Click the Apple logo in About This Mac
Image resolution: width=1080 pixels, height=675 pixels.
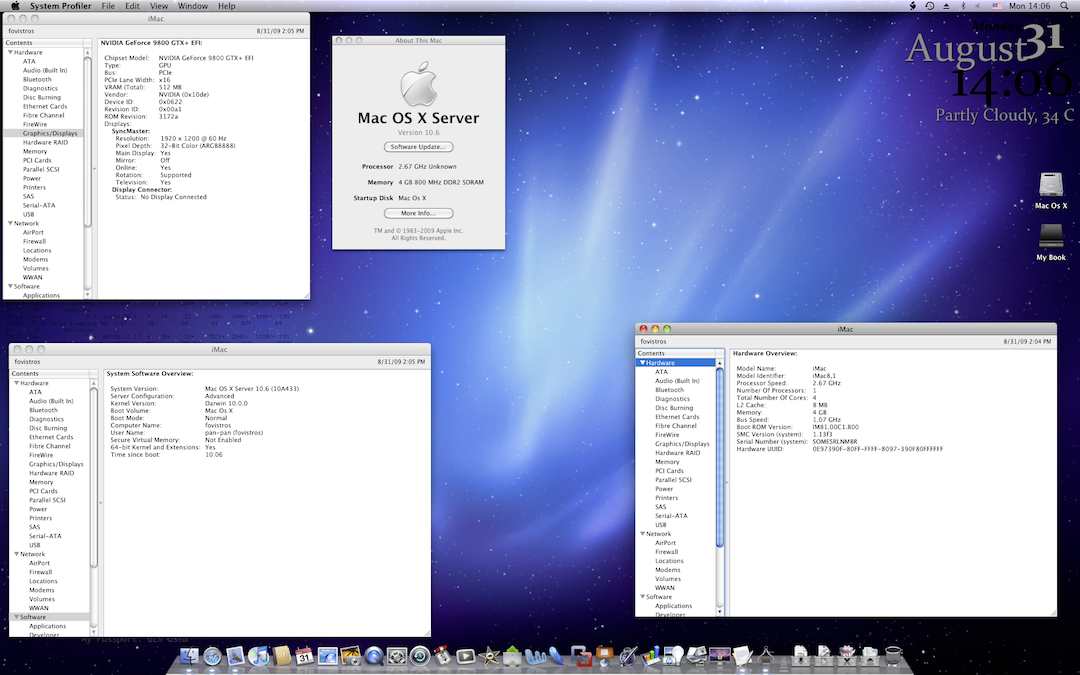point(419,83)
